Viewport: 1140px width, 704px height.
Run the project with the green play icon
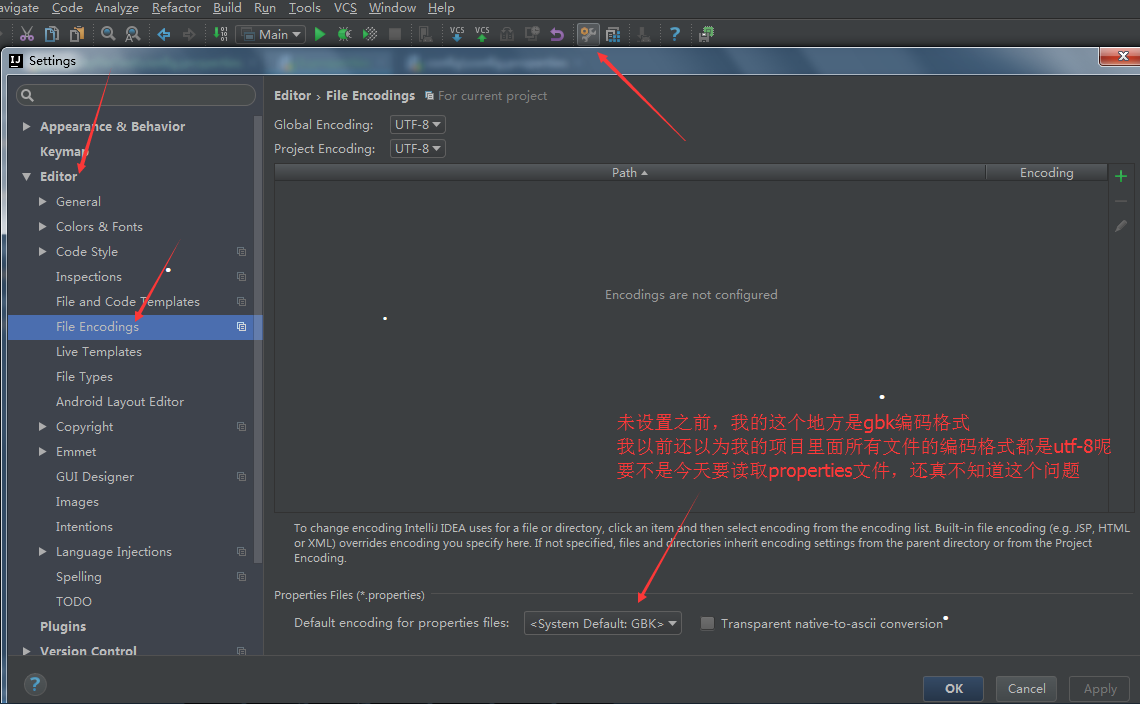[x=320, y=34]
